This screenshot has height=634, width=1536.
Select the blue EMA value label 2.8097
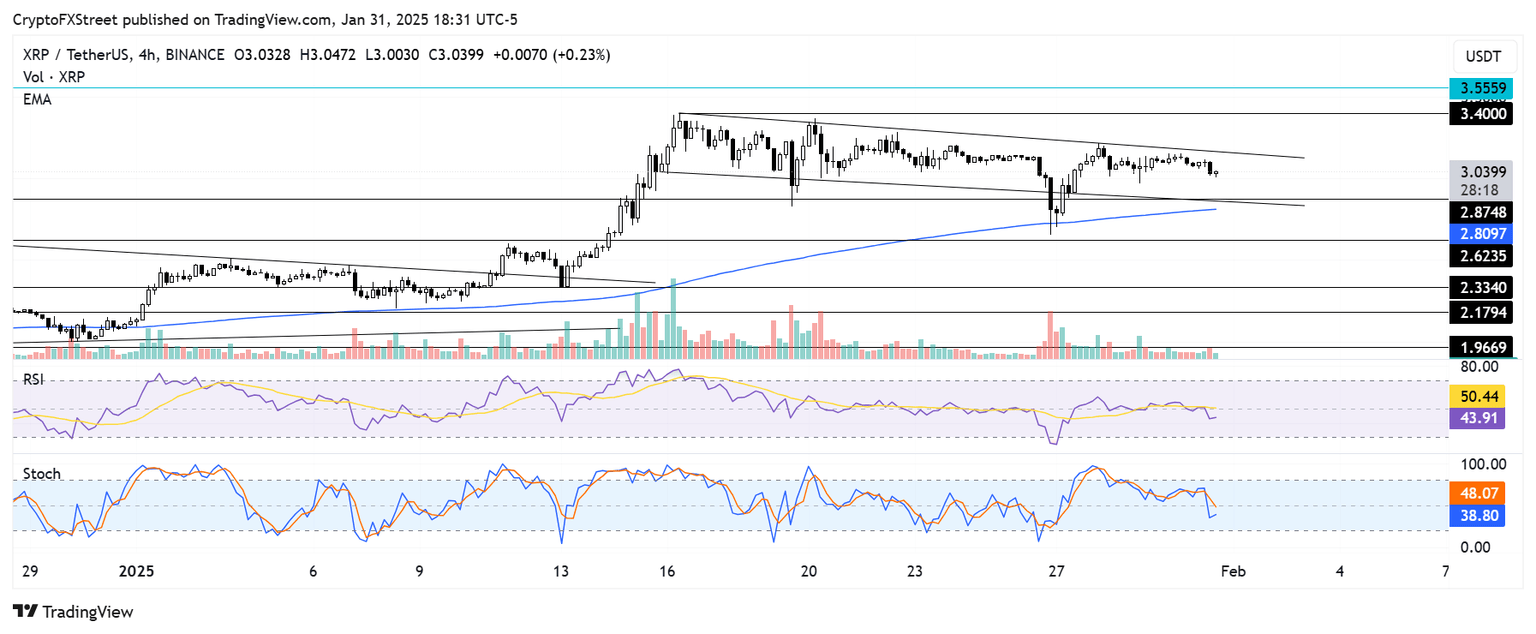point(1483,234)
